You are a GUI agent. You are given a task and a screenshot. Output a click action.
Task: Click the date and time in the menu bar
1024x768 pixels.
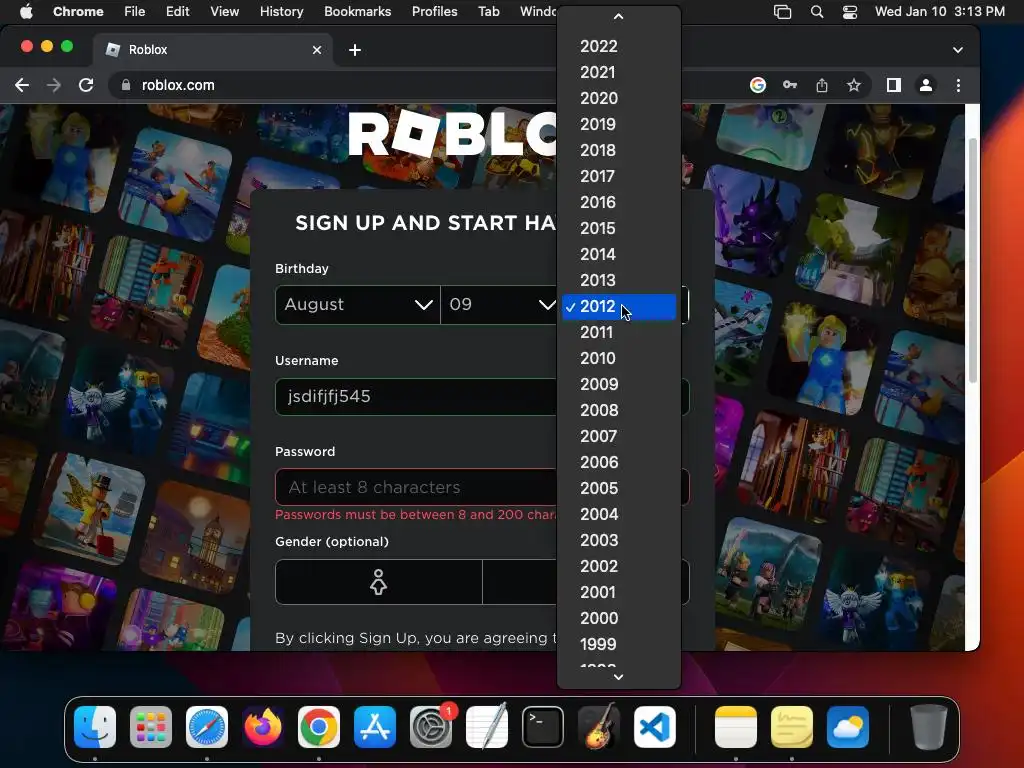(x=940, y=12)
